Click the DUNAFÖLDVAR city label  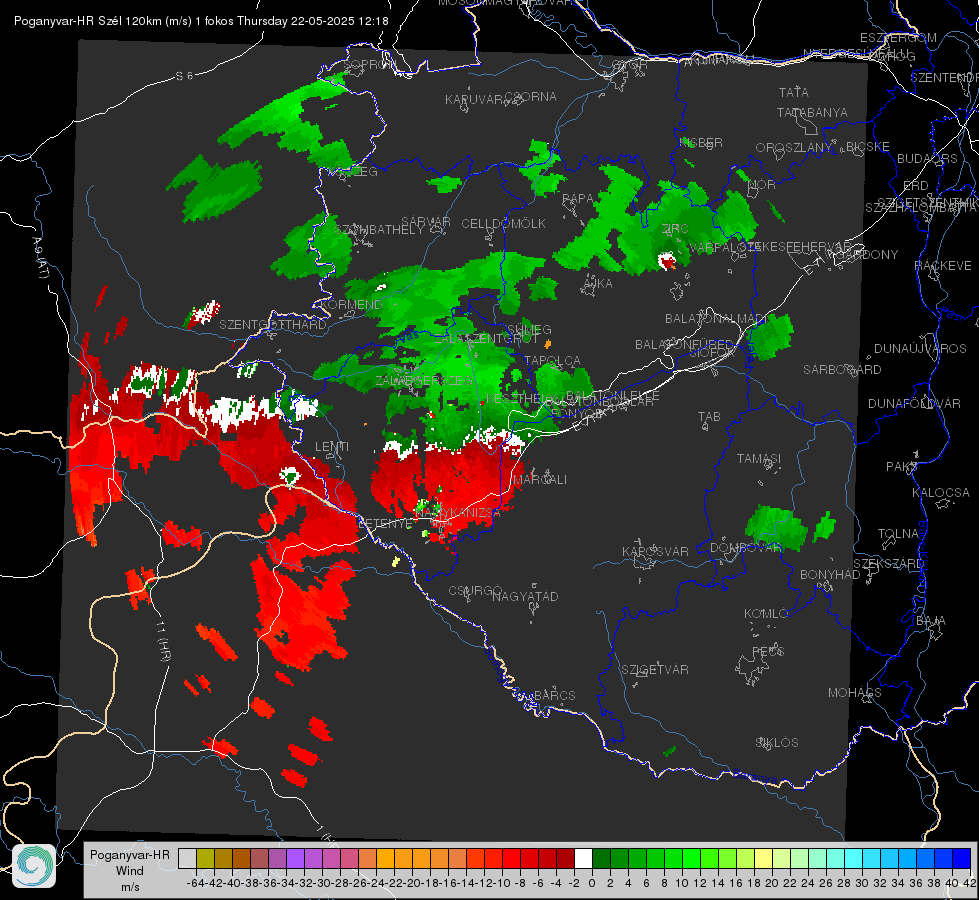[914, 404]
